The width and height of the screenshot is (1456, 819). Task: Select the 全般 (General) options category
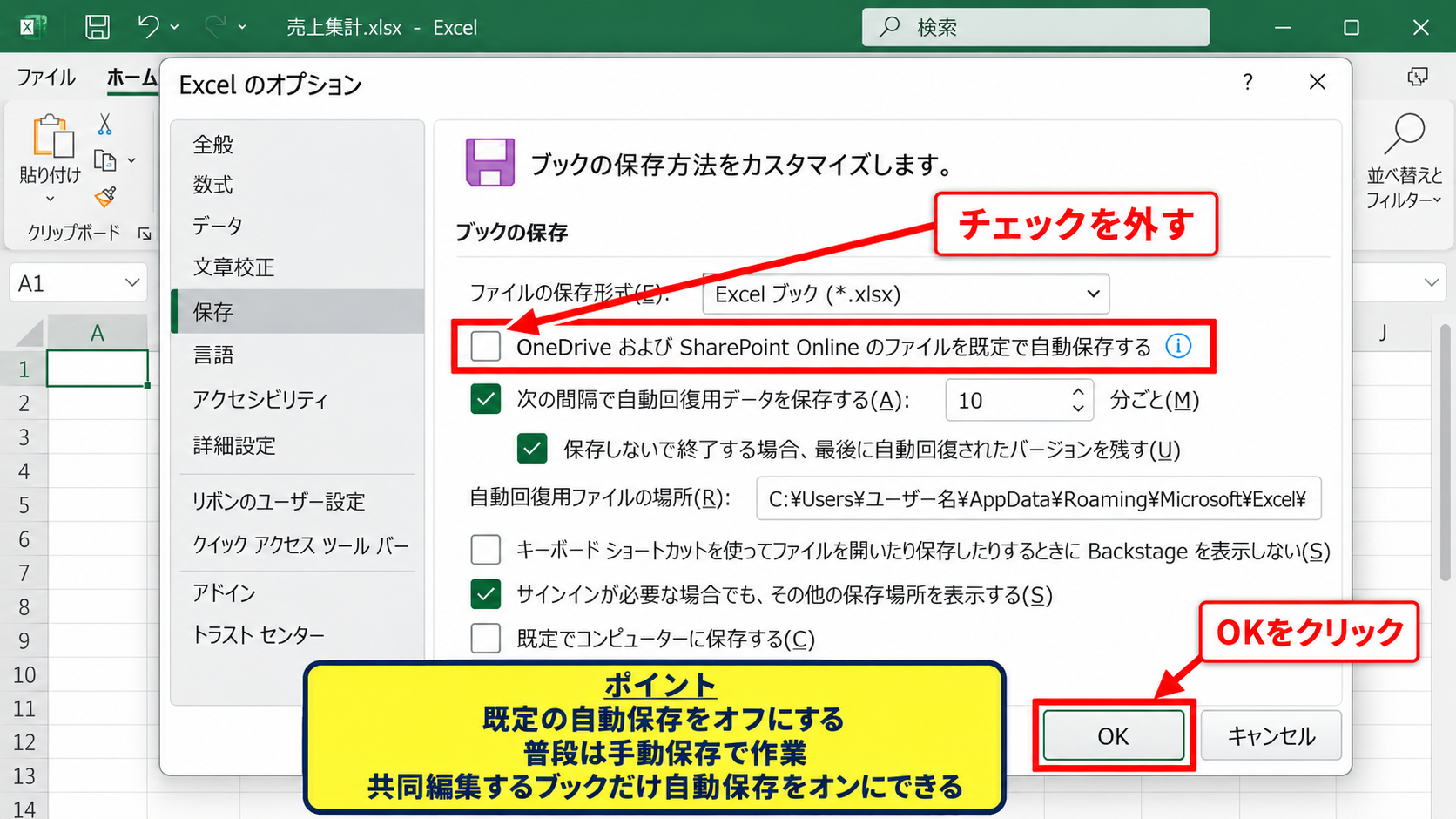point(297,144)
